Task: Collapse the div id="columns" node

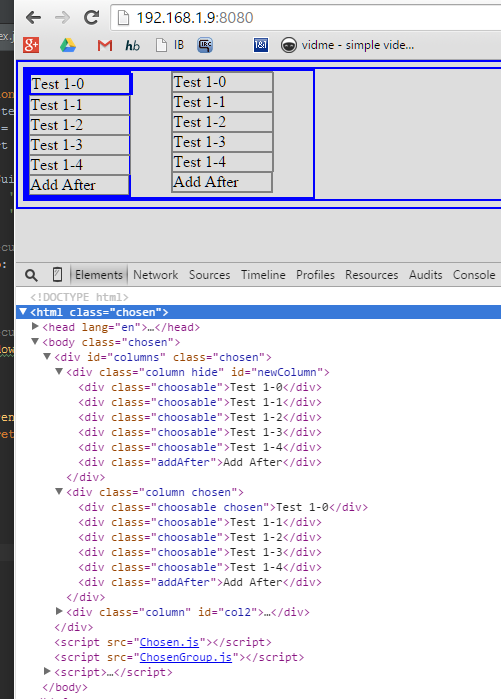Action: (x=47, y=357)
